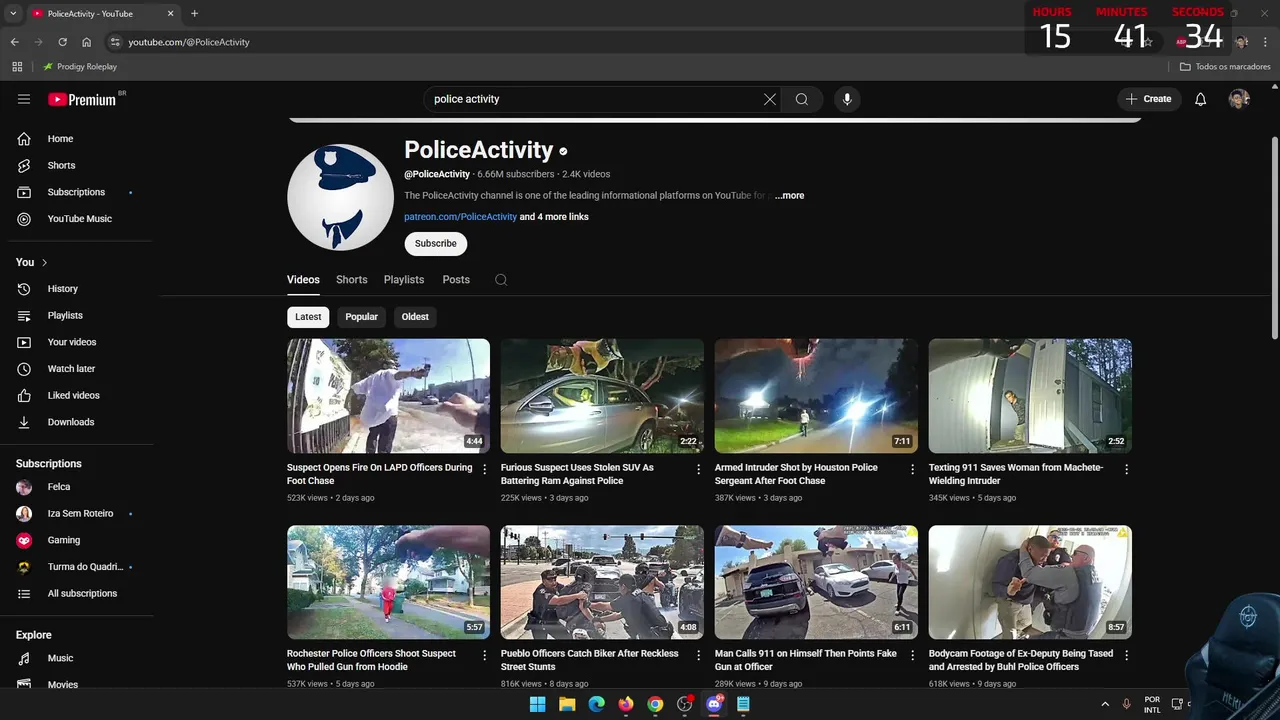Open browser apps grid in bookmarks bar
The height and width of the screenshot is (720, 1280).
(17, 67)
